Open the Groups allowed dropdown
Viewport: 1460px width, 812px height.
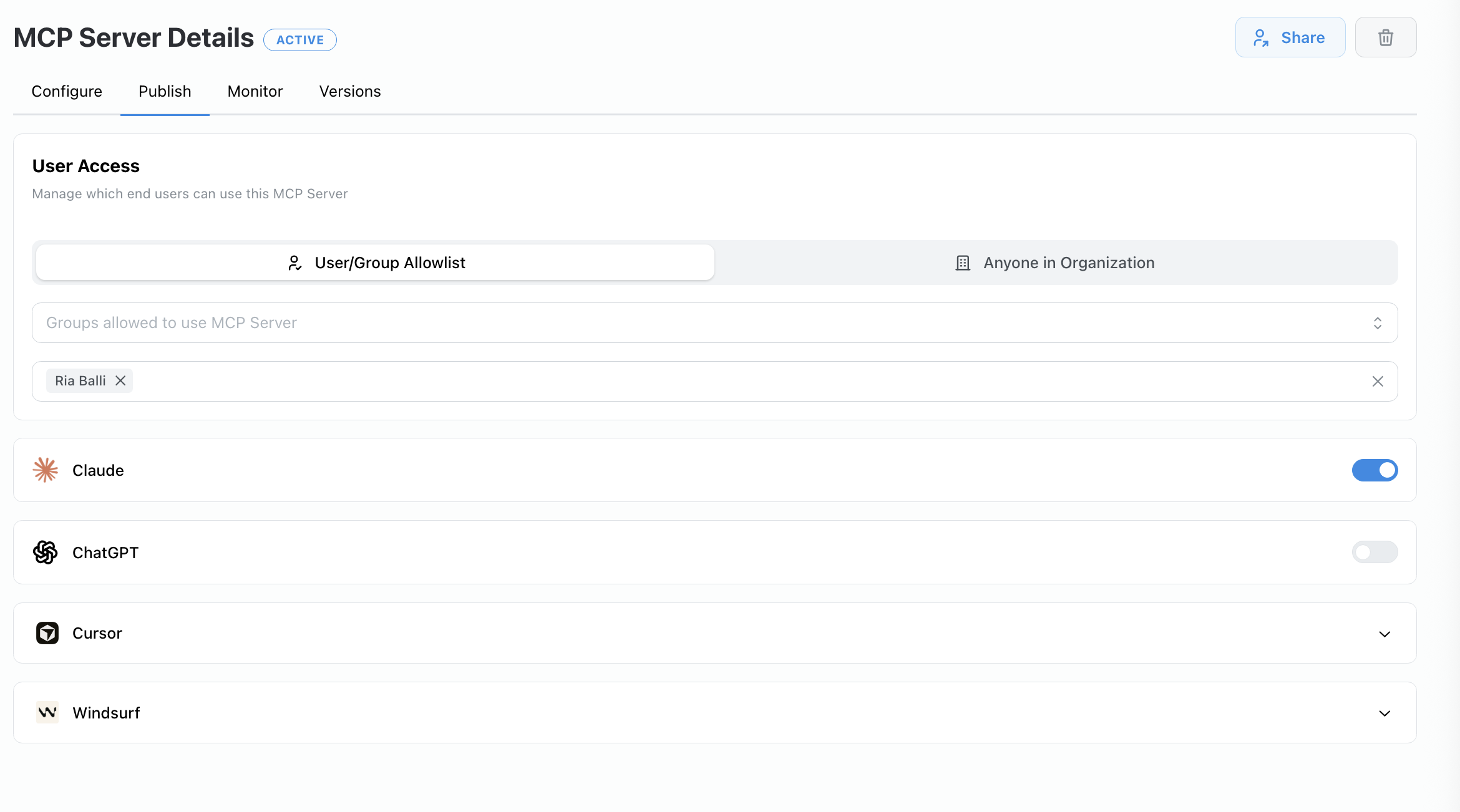(1378, 322)
